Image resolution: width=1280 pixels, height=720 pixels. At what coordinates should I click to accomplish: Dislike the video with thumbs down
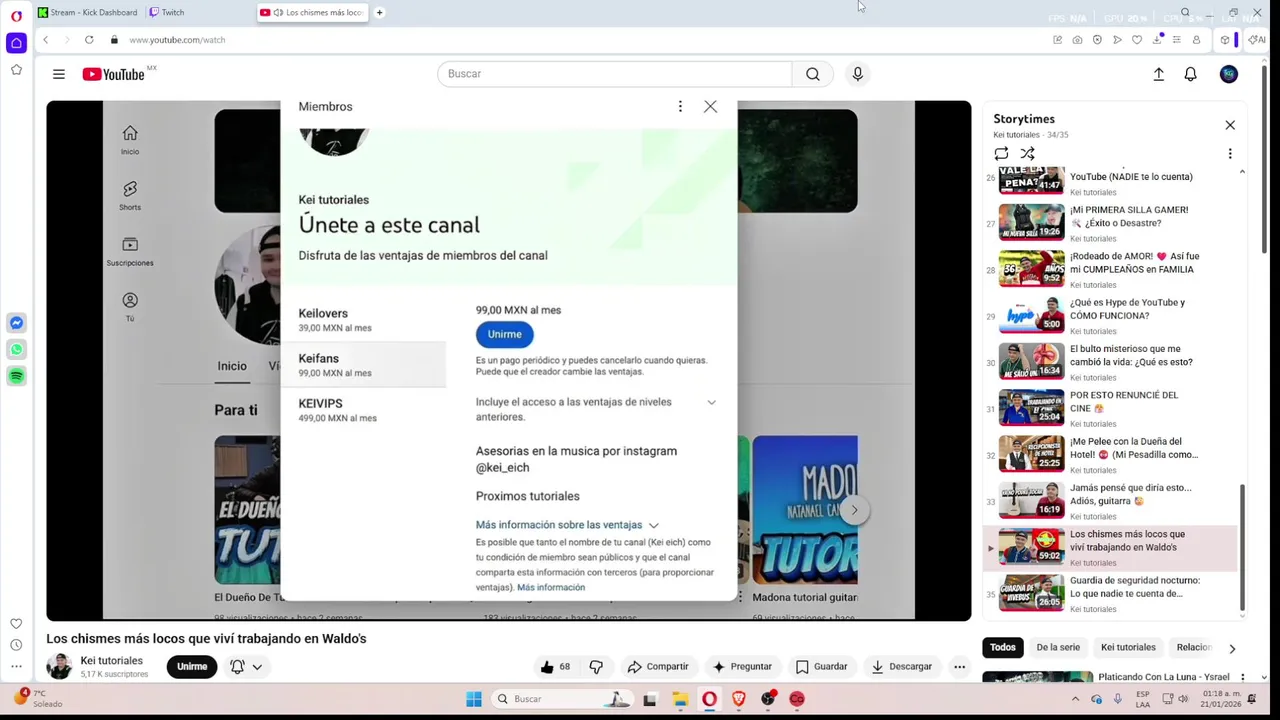tap(596, 666)
